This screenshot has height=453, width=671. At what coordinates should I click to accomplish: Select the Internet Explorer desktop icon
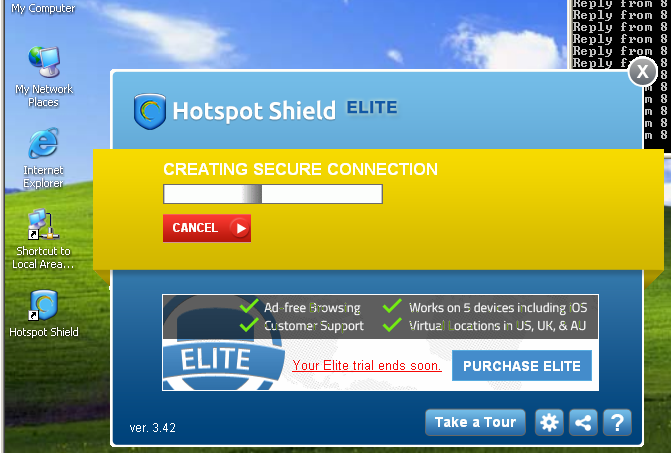(x=43, y=158)
